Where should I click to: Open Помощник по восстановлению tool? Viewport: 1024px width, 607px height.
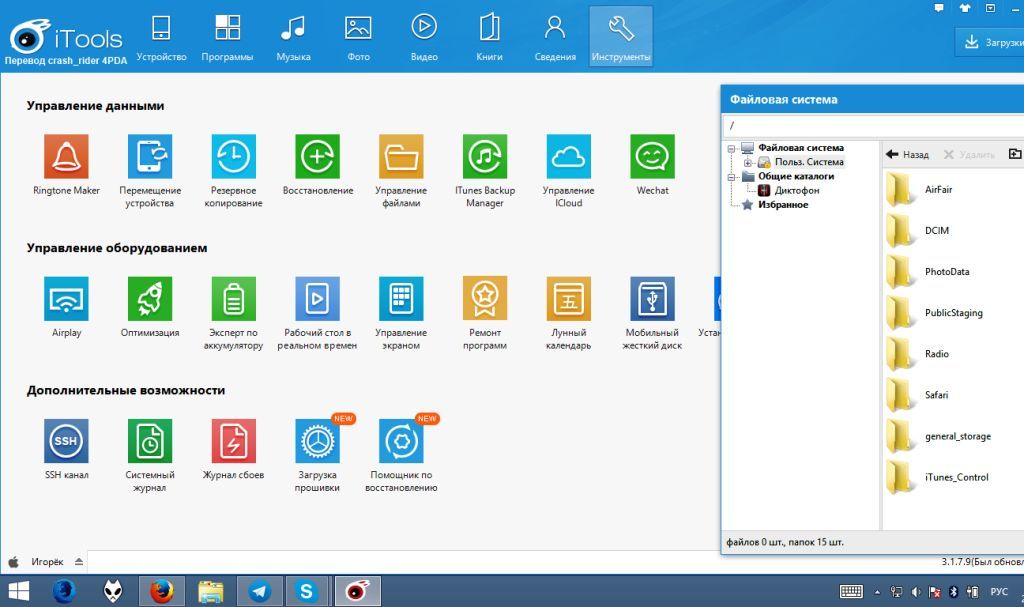(401, 441)
